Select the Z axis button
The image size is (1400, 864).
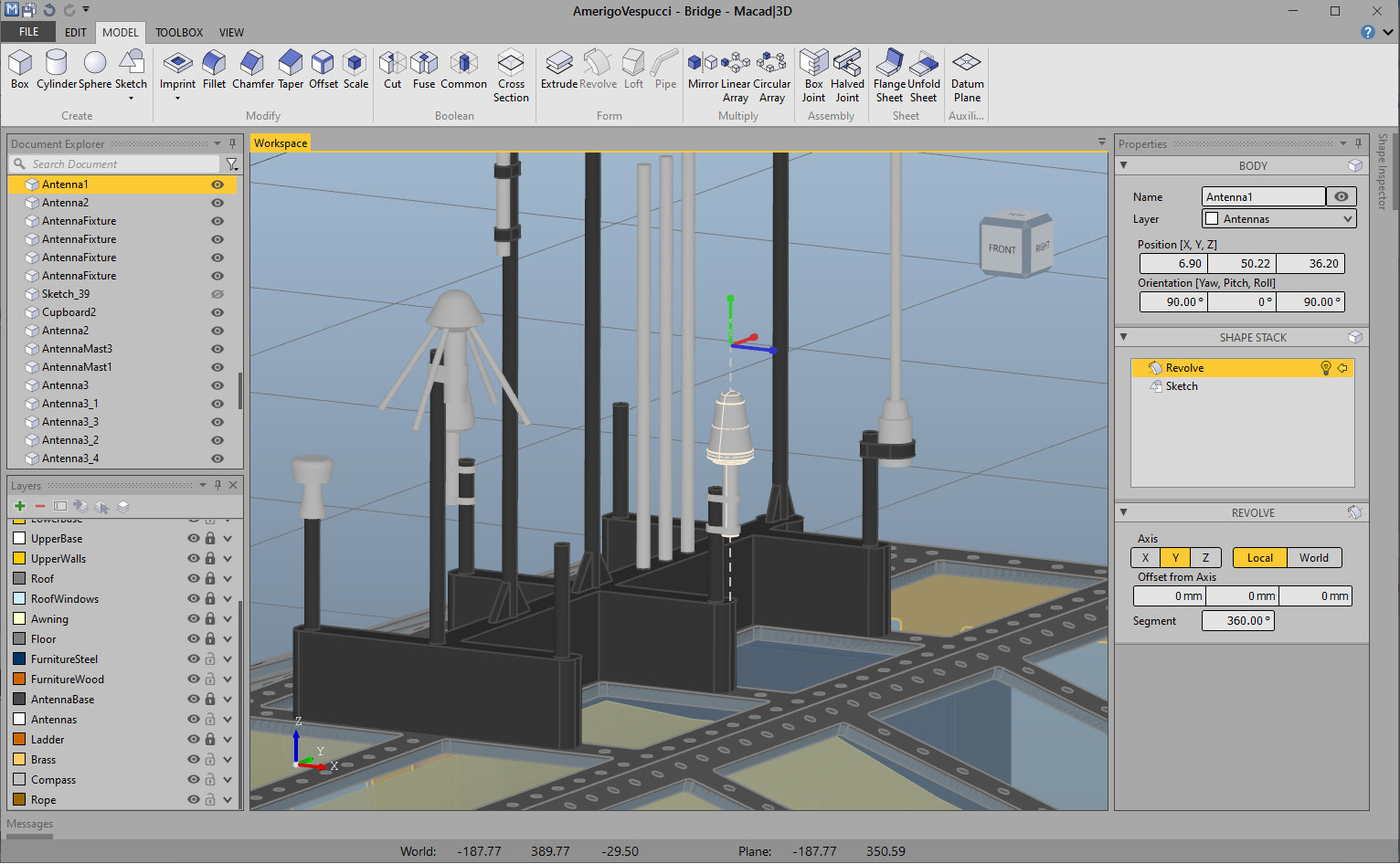pyautogui.click(x=1205, y=558)
